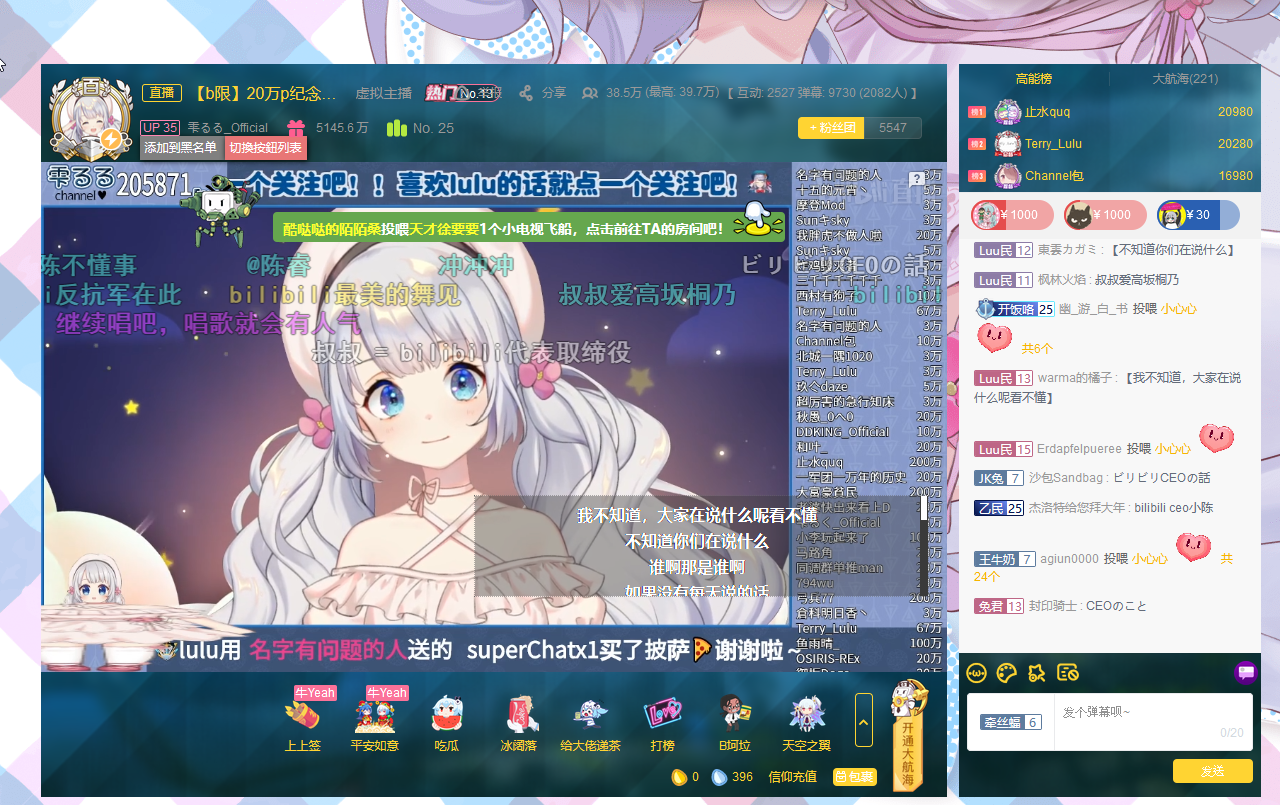Focus the 发个弹幕呗 chat input

tap(1153, 722)
